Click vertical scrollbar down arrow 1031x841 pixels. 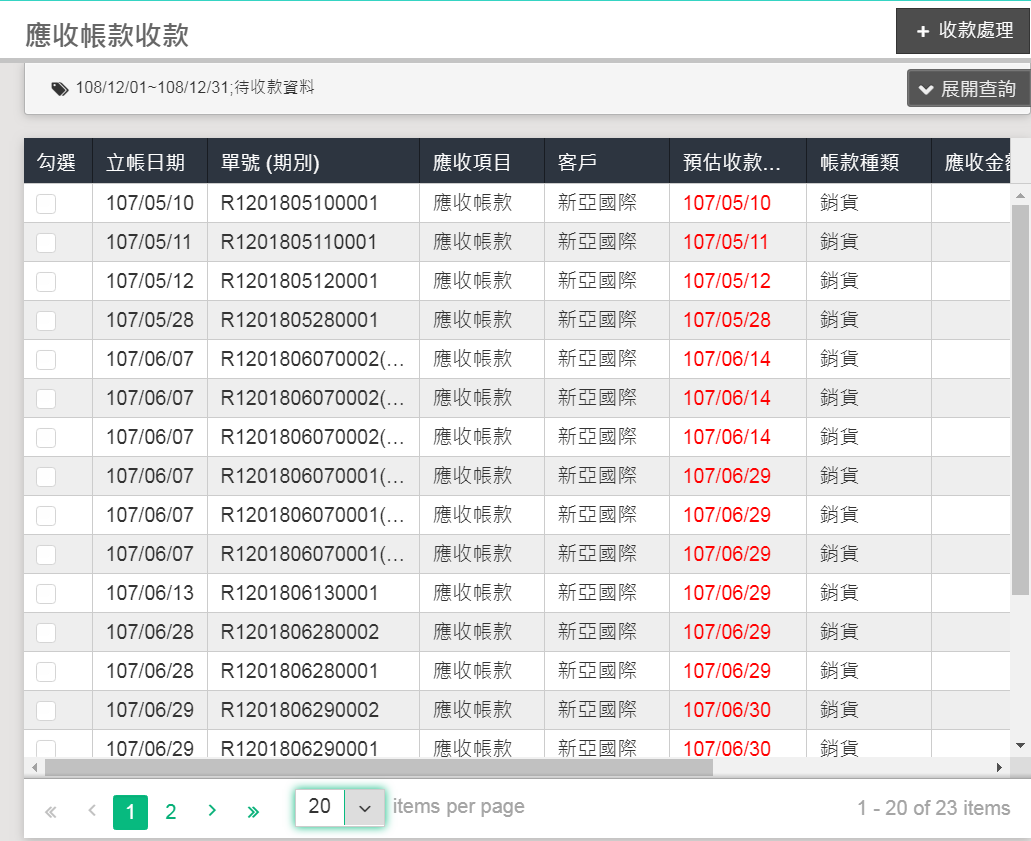(1020, 745)
